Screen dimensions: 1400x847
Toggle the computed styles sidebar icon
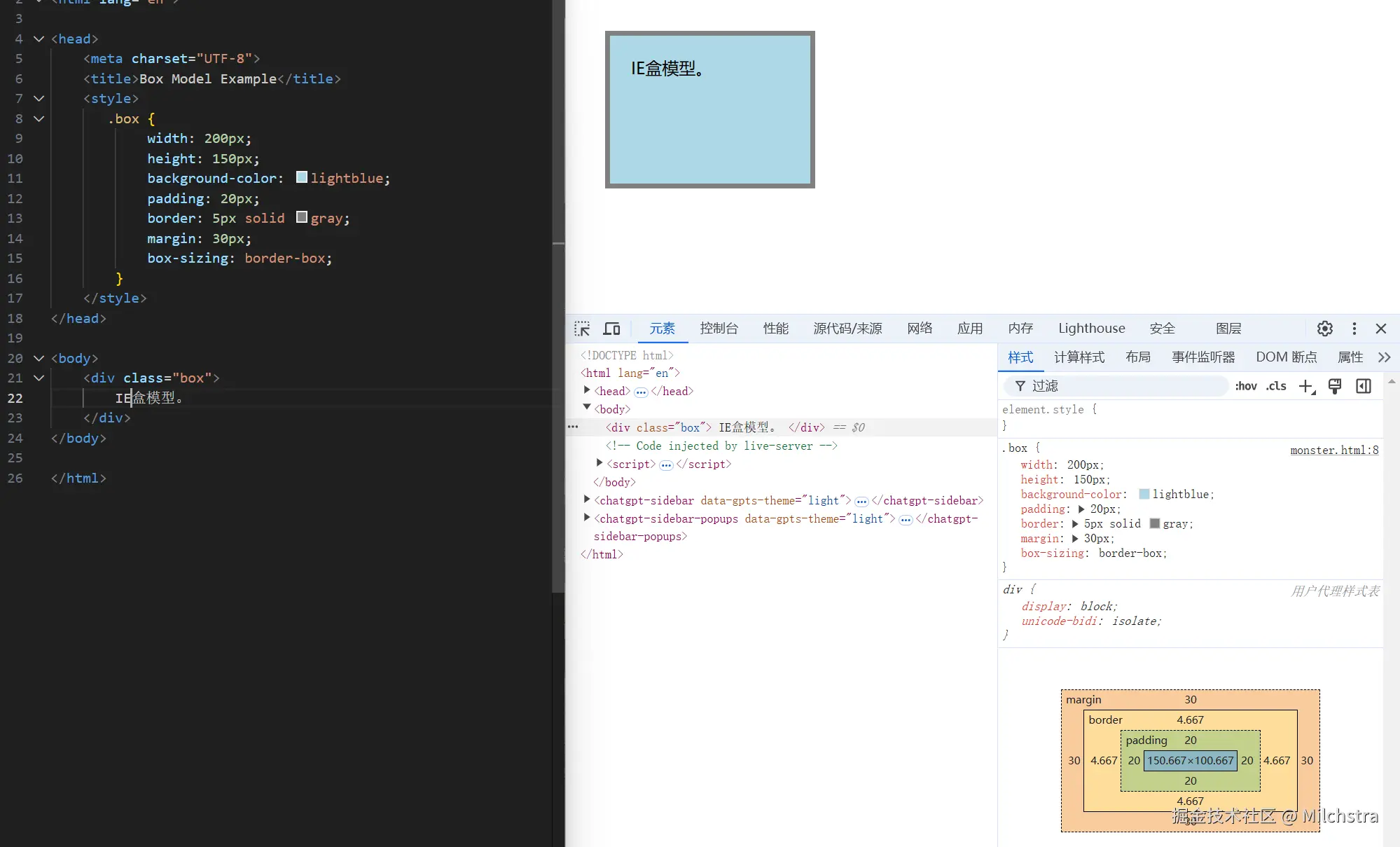pyautogui.click(x=1363, y=386)
